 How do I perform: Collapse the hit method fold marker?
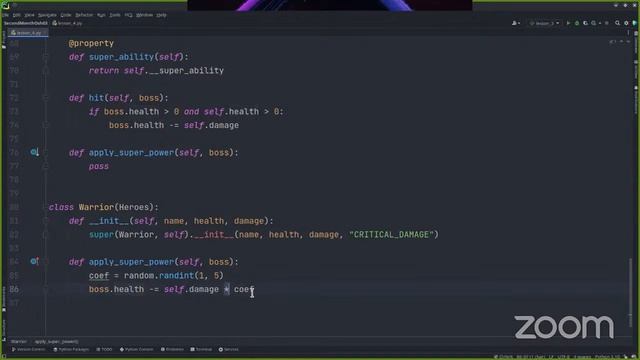click(x=45, y=98)
